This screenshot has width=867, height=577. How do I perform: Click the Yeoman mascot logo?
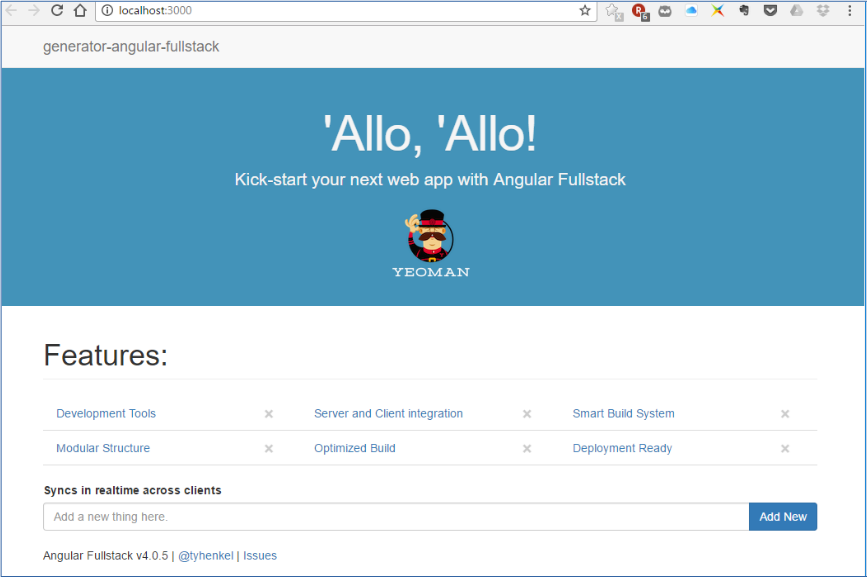[x=431, y=235]
